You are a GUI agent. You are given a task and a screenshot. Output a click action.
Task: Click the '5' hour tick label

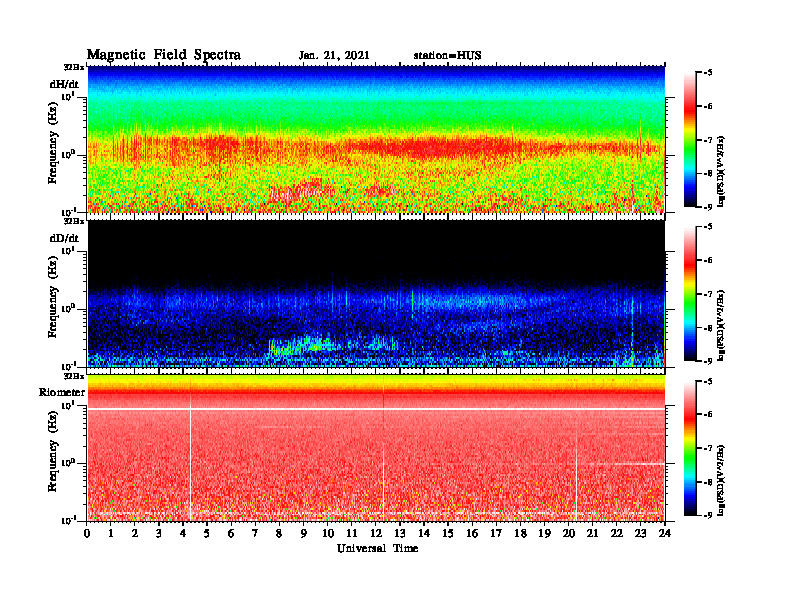coord(207,534)
